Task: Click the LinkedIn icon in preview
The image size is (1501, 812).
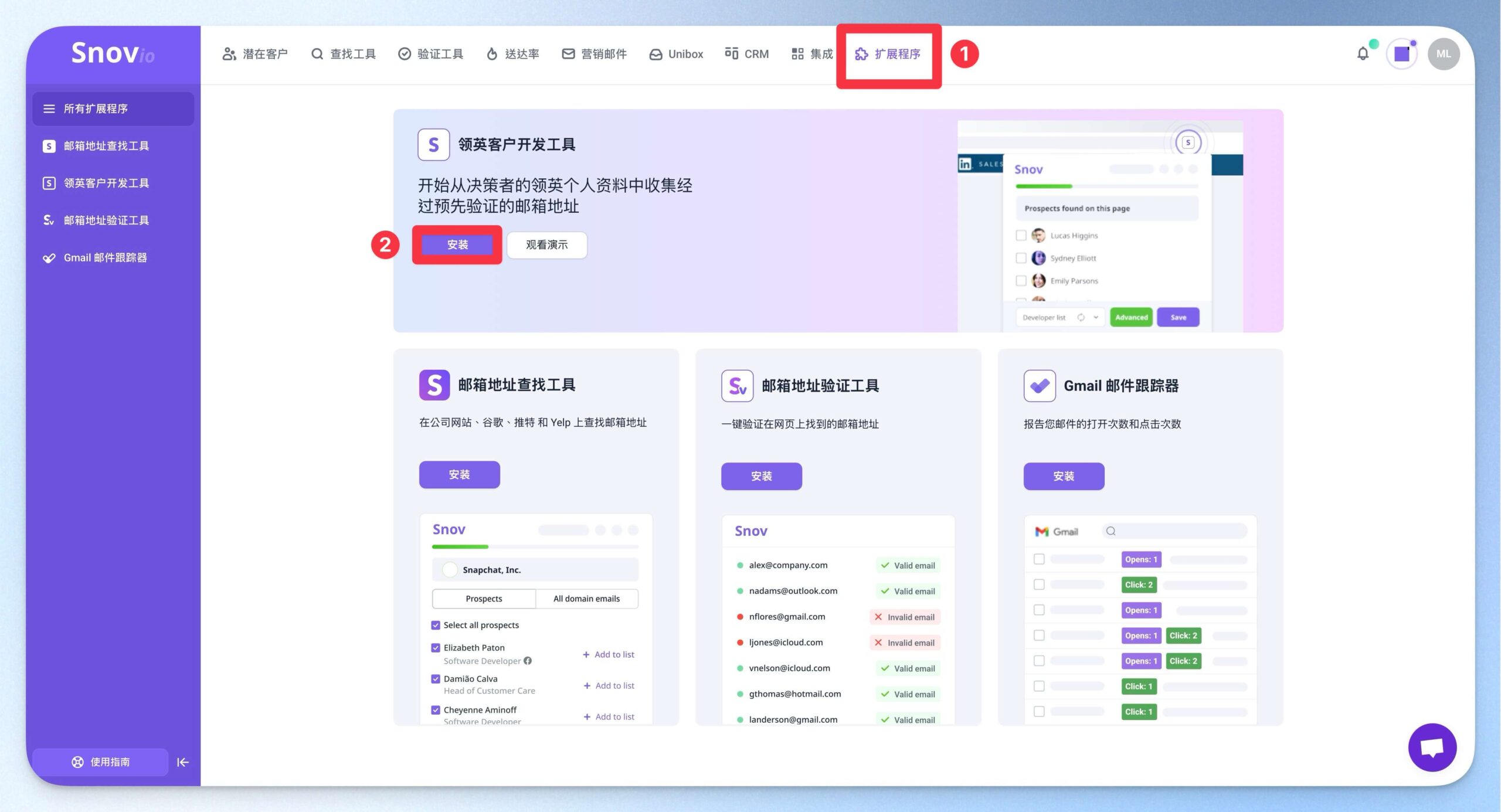Action: (965, 164)
